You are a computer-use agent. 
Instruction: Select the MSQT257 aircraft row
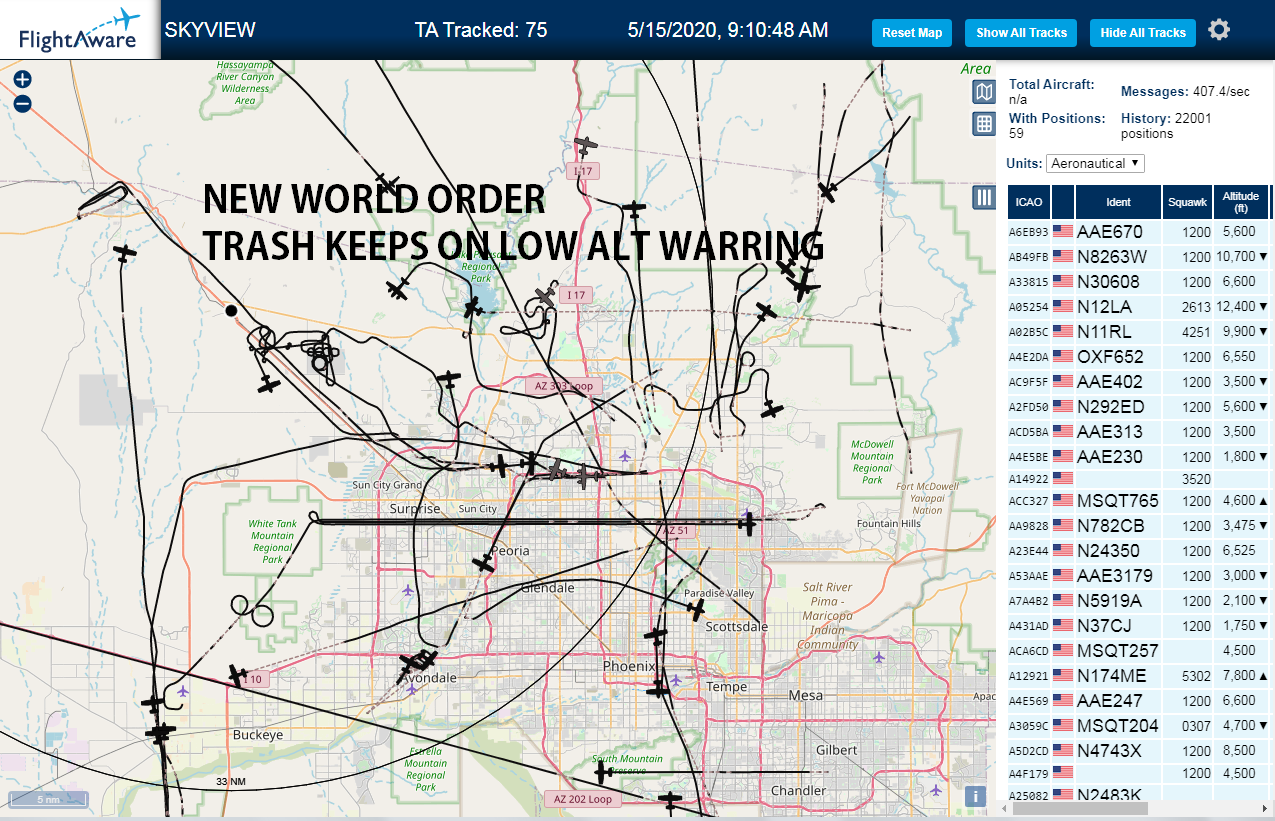[1139, 651]
